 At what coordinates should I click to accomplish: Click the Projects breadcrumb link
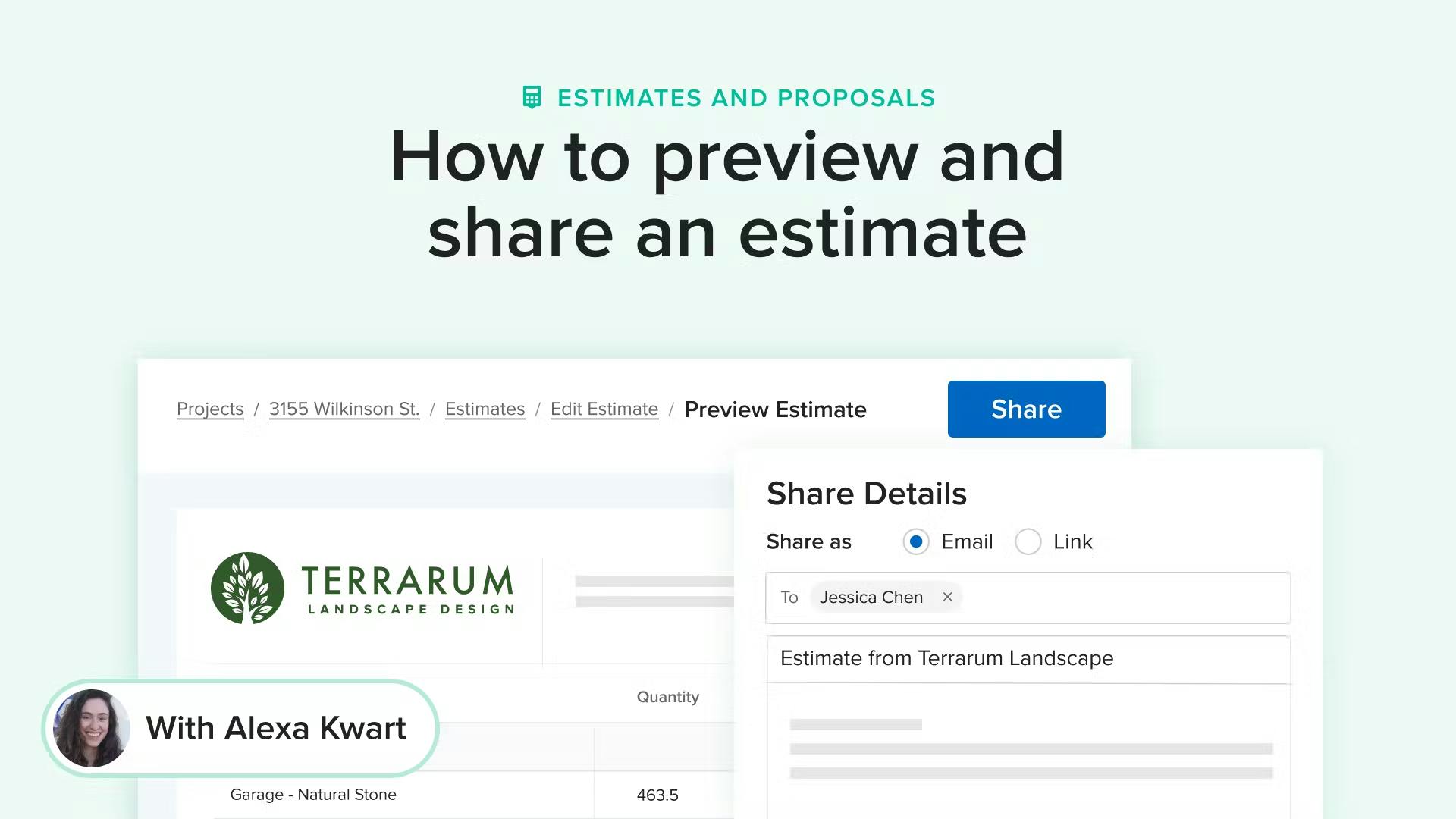210,408
